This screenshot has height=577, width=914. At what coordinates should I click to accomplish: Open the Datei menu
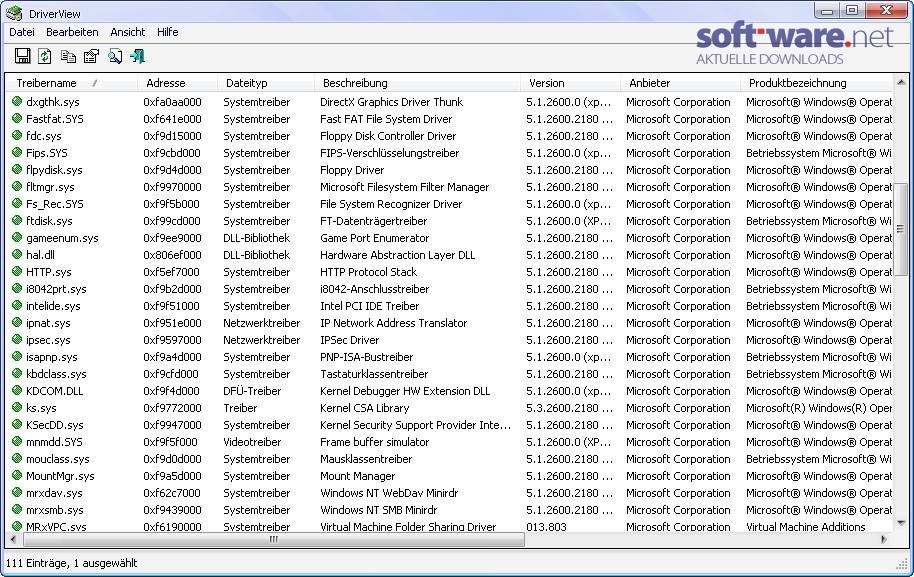(22, 32)
